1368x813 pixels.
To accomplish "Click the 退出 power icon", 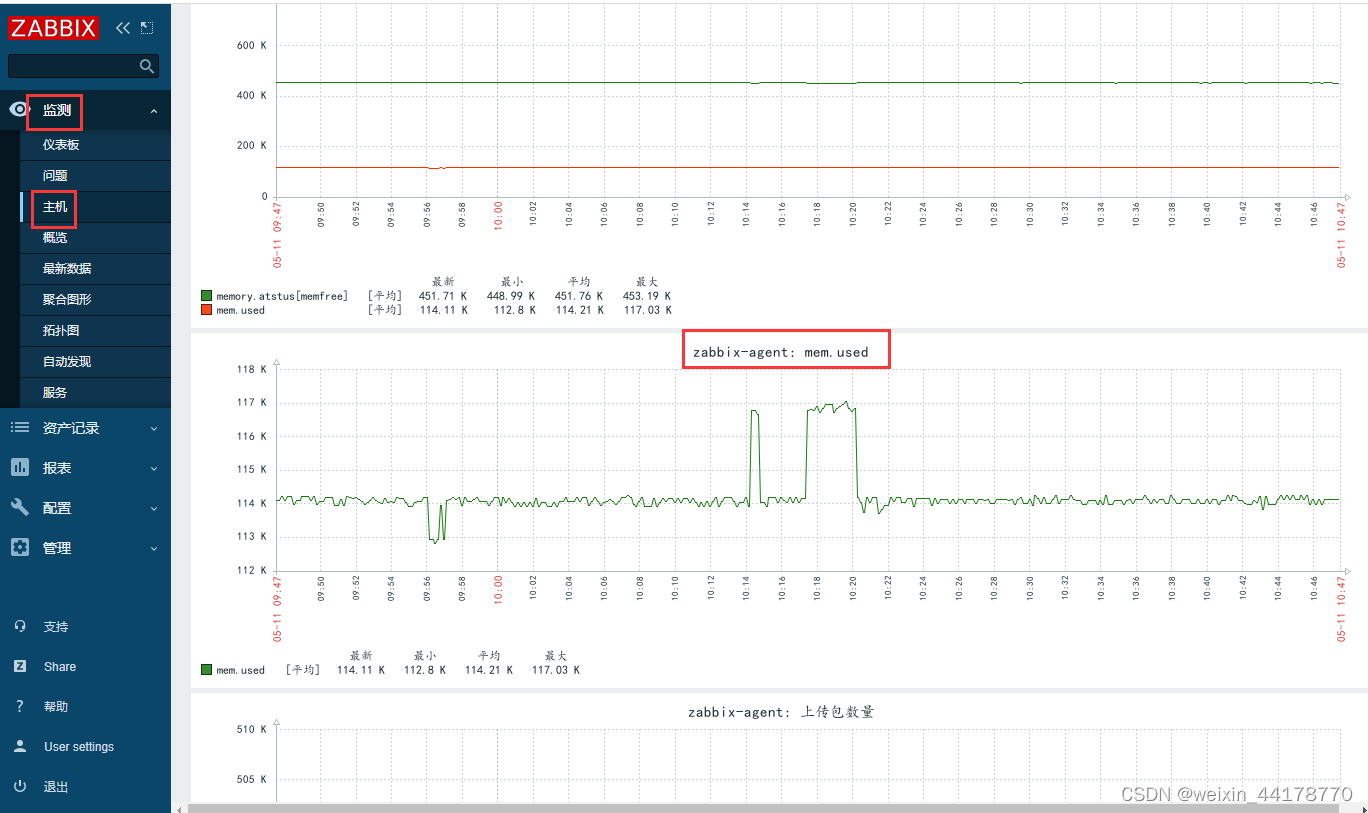I will (x=20, y=786).
